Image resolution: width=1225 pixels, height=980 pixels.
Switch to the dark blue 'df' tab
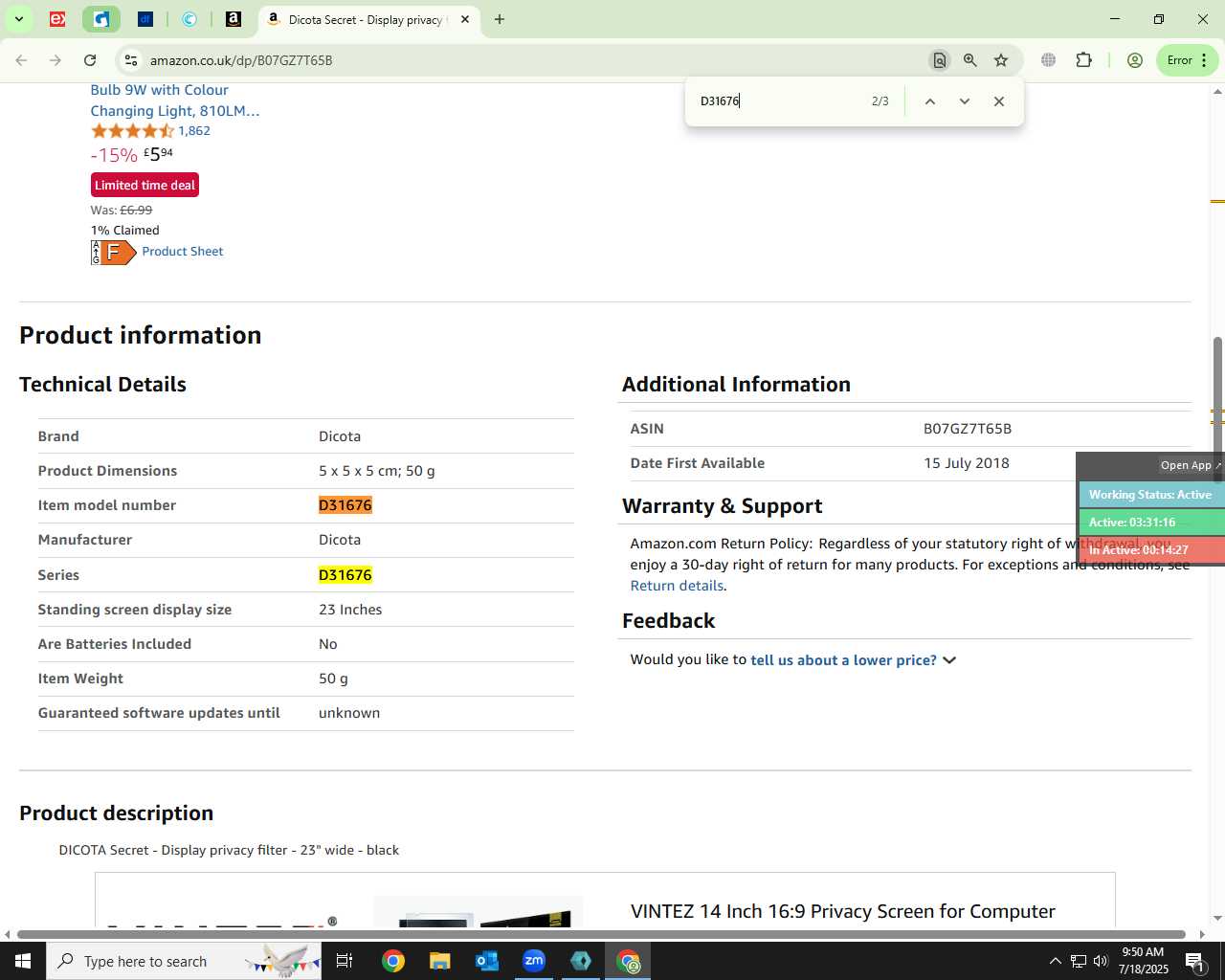(x=145, y=19)
